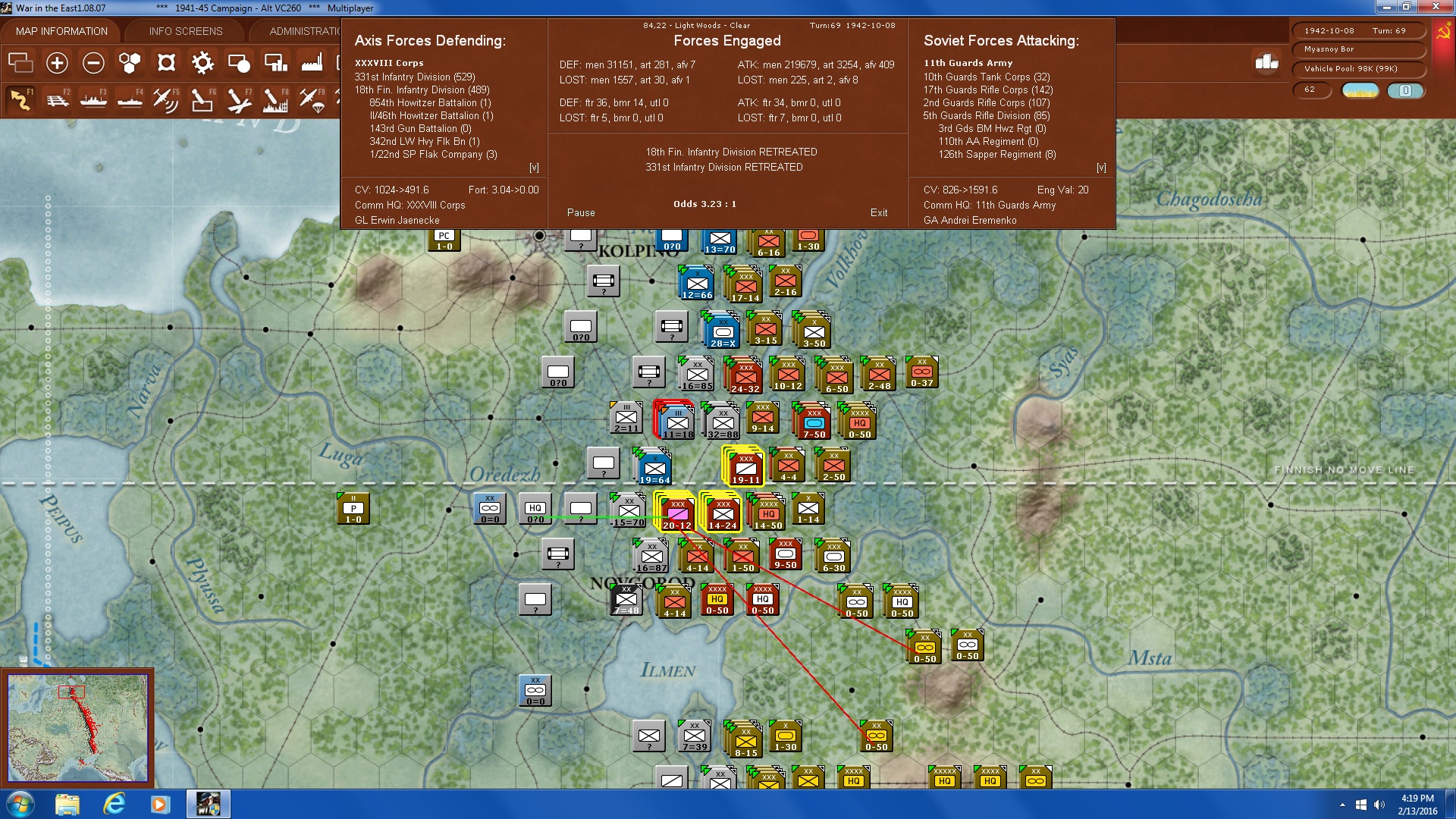Select the 0-37 Soviet airbase counter

tap(922, 372)
